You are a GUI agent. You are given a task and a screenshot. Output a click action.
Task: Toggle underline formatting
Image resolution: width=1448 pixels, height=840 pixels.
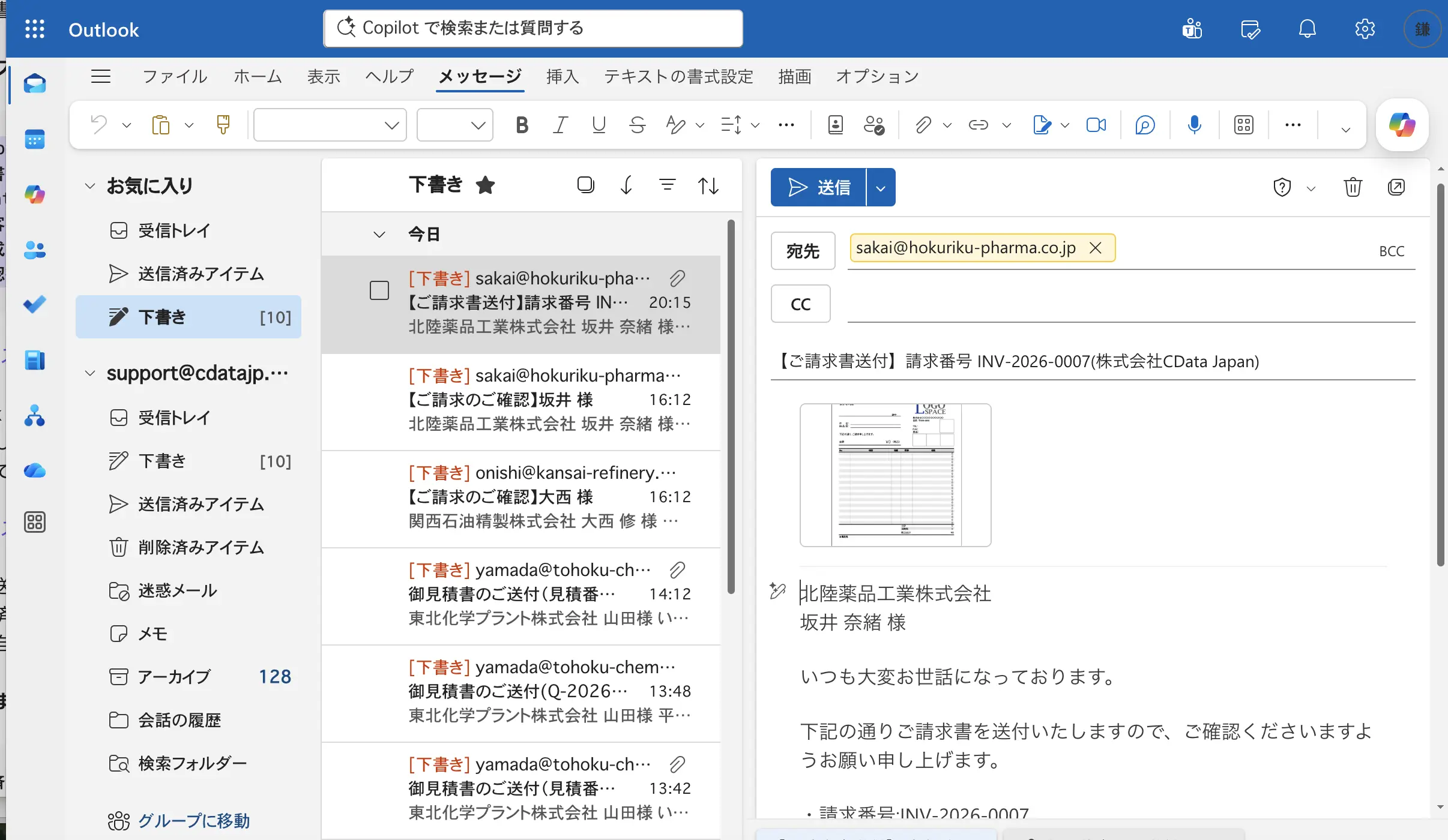pos(599,125)
